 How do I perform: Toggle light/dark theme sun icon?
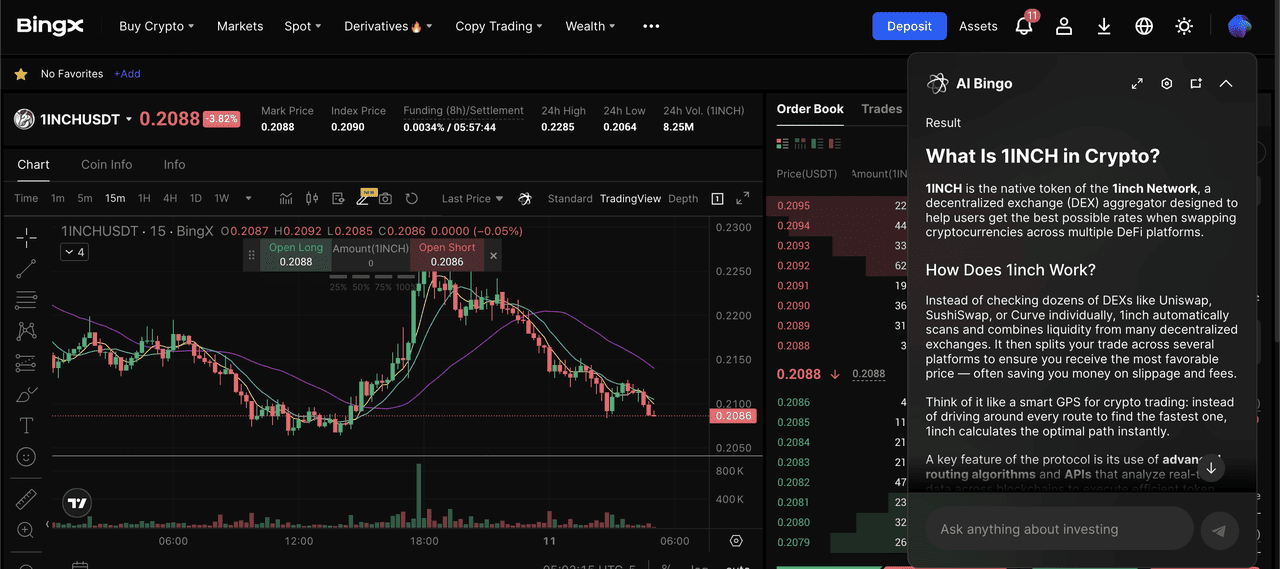[x=1184, y=27]
